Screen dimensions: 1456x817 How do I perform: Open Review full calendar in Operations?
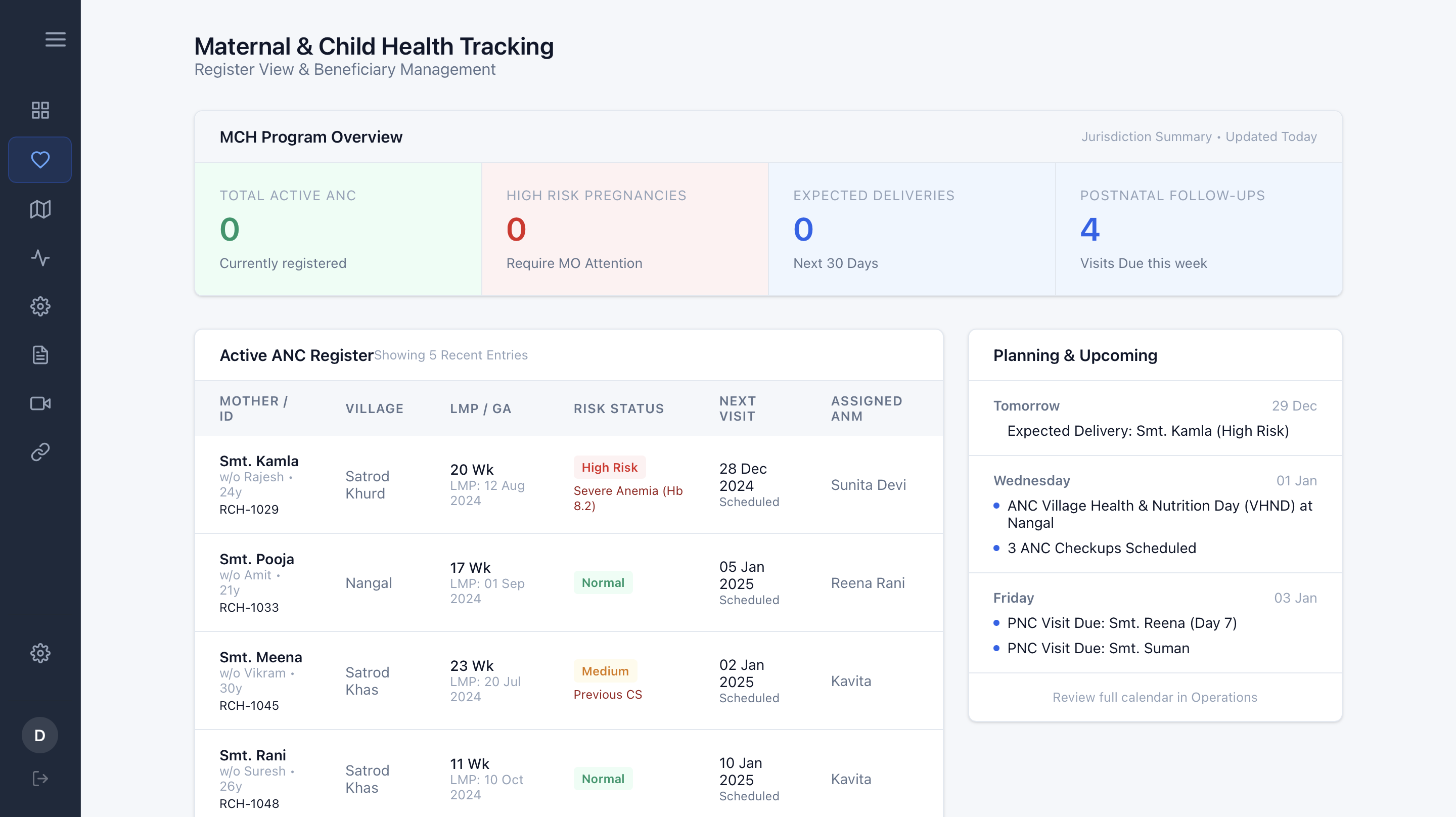tap(1155, 697)
